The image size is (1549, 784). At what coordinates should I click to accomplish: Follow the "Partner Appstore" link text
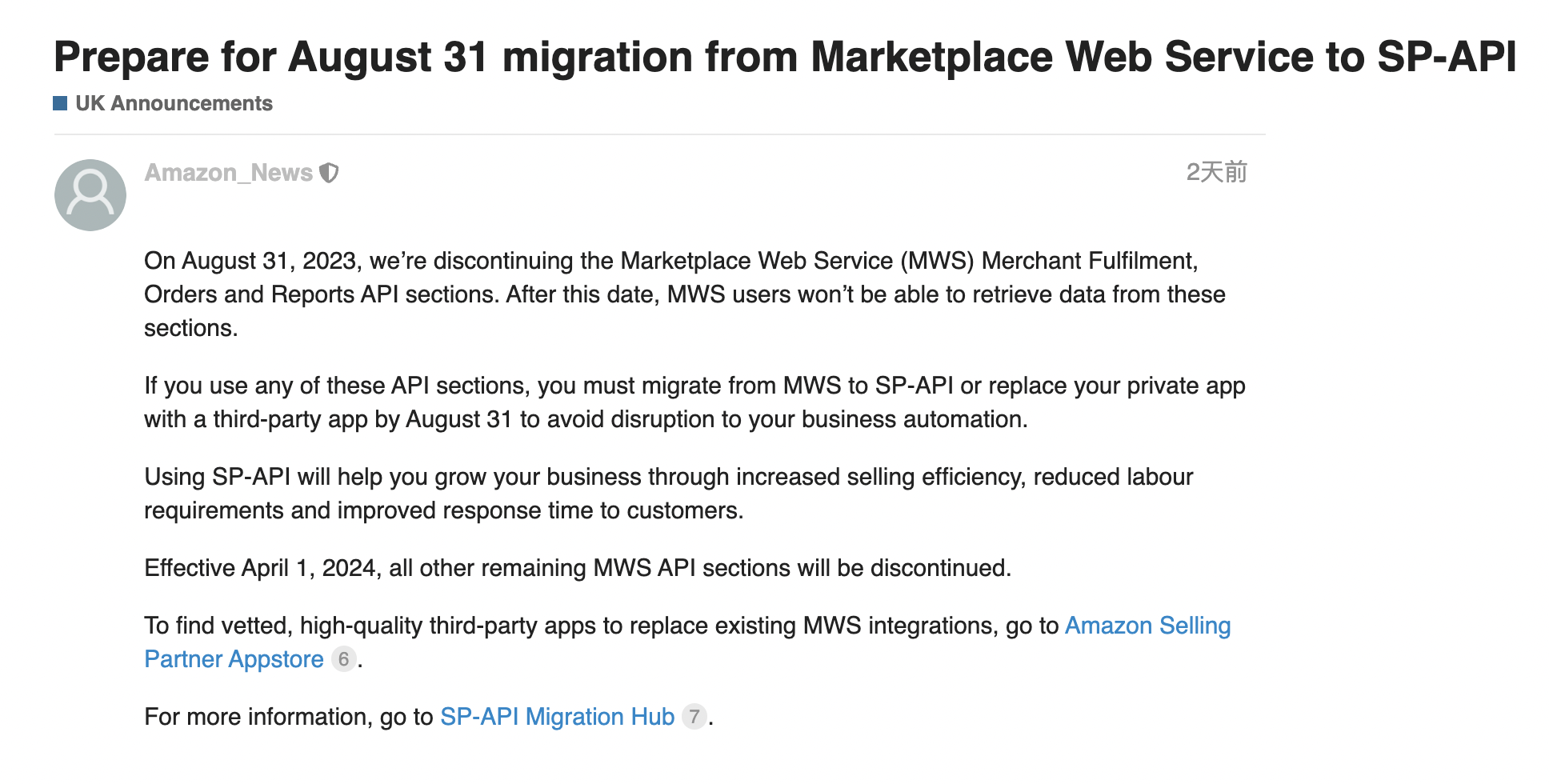234,659
